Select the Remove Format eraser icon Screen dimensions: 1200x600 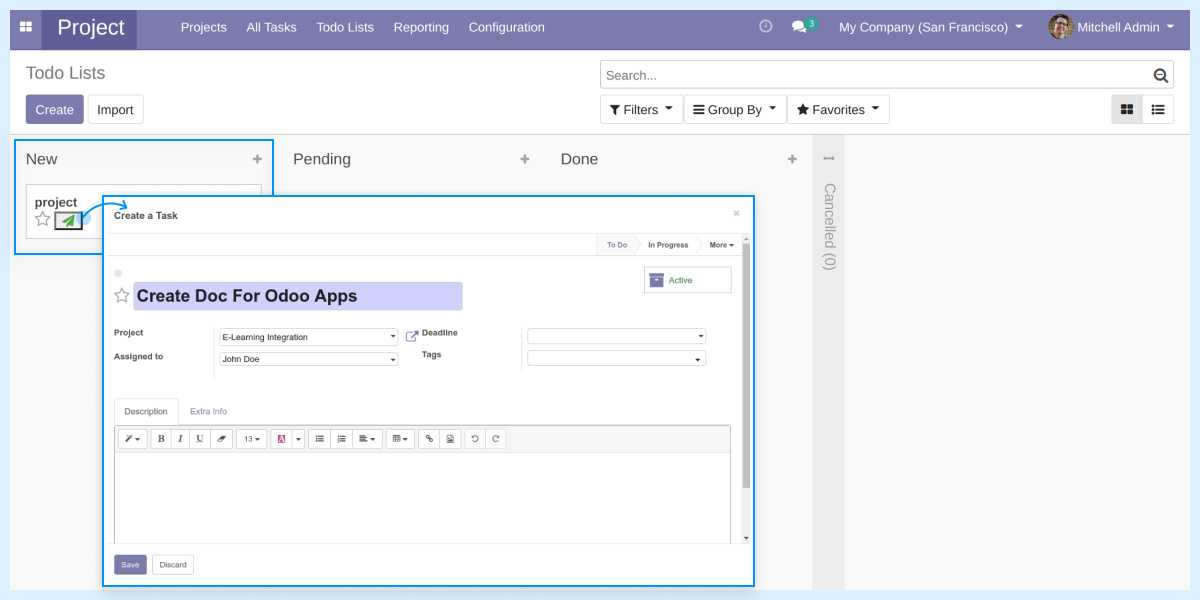click(x=221, y=438)
